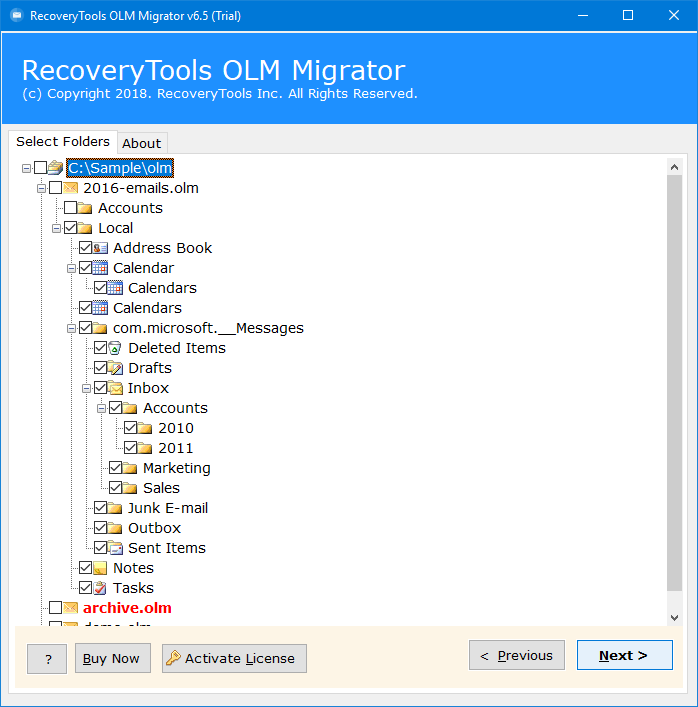Click the scrollbar up arrow
This screenshot has width=698, height=707.
pyautogui.click(x=675, y=167)
